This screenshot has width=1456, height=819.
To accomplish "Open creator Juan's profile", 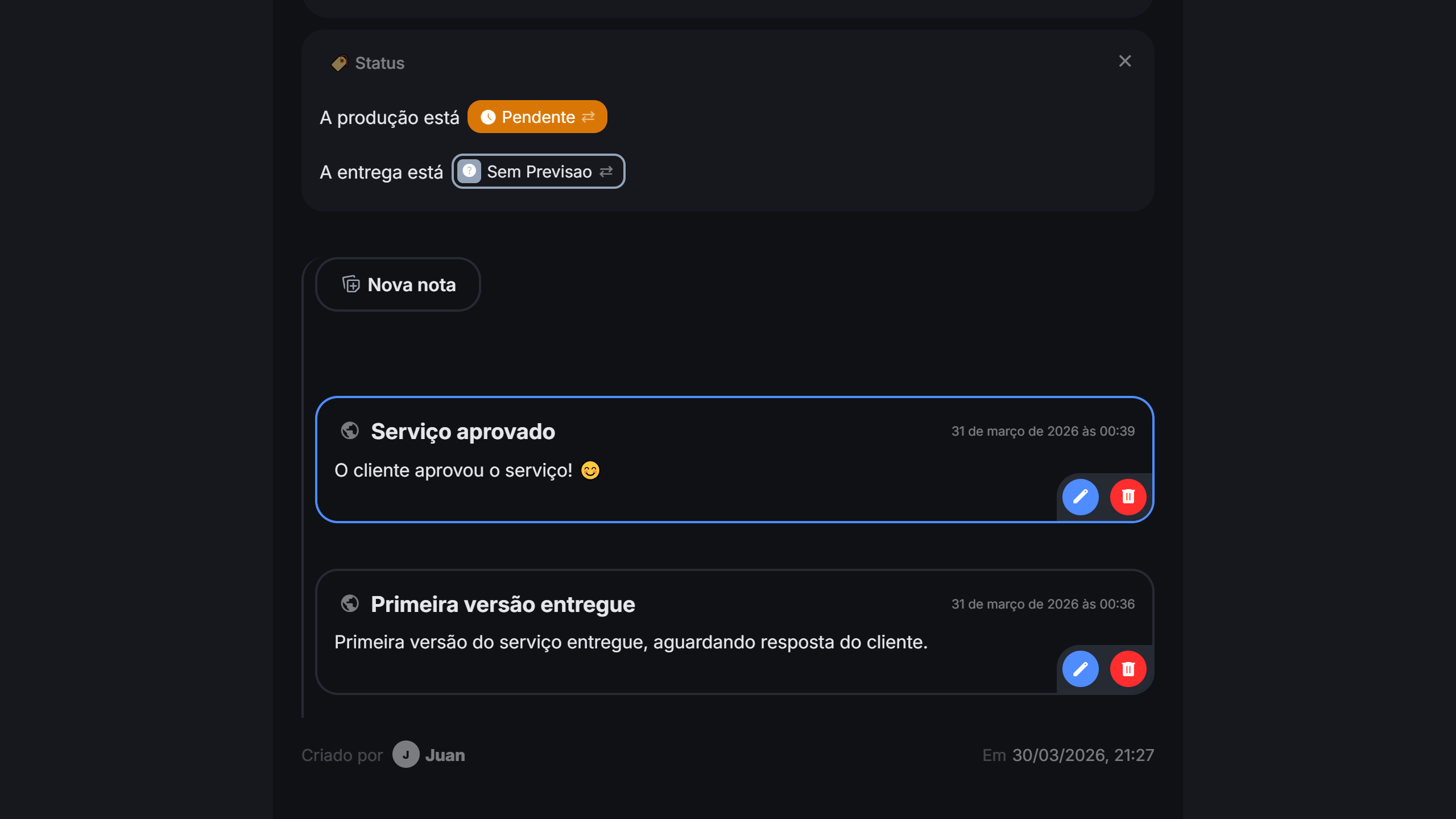I will click(445, 755).
